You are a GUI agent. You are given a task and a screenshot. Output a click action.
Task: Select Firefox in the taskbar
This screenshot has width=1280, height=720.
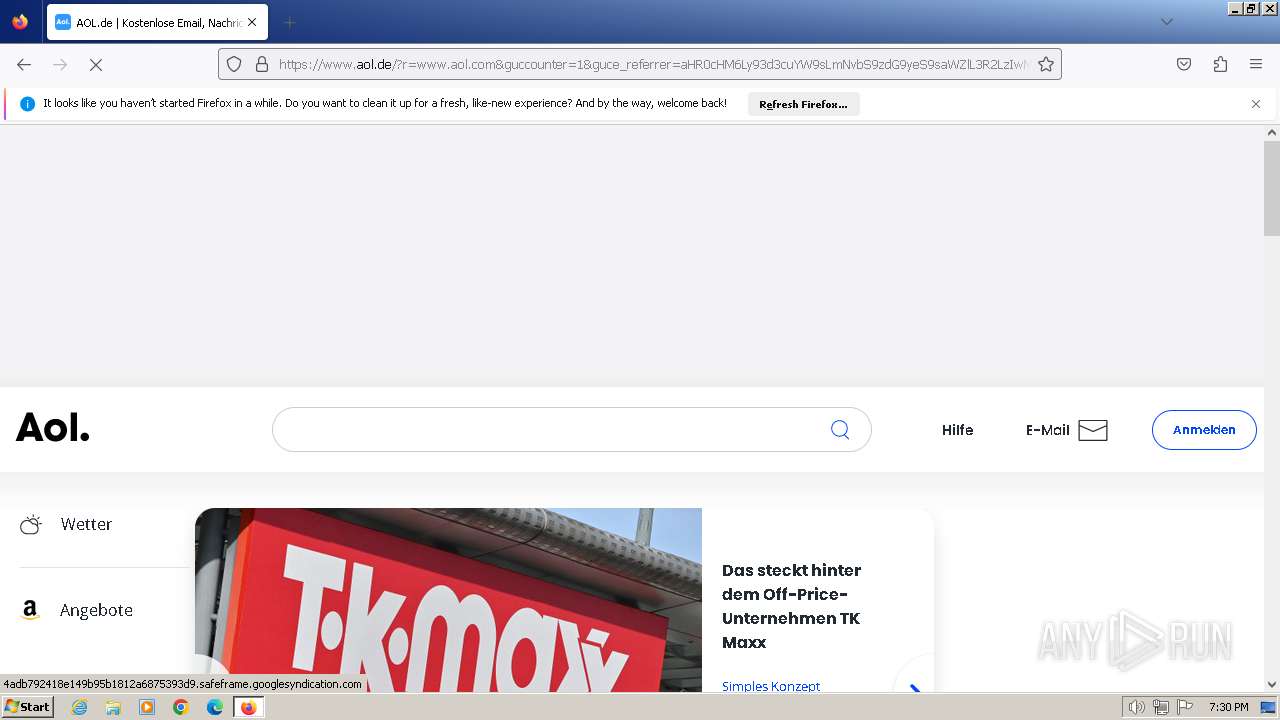click(x=248, y=707)
